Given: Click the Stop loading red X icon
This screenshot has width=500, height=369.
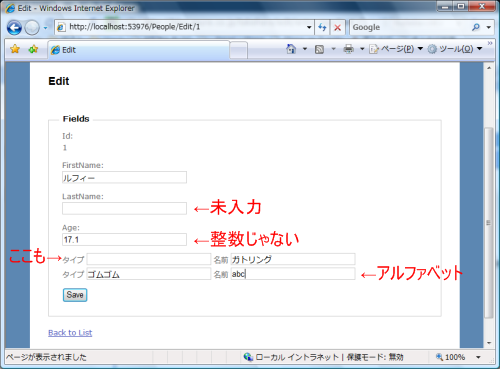Looking at the screenshot, I should click(x=337, y=27).
